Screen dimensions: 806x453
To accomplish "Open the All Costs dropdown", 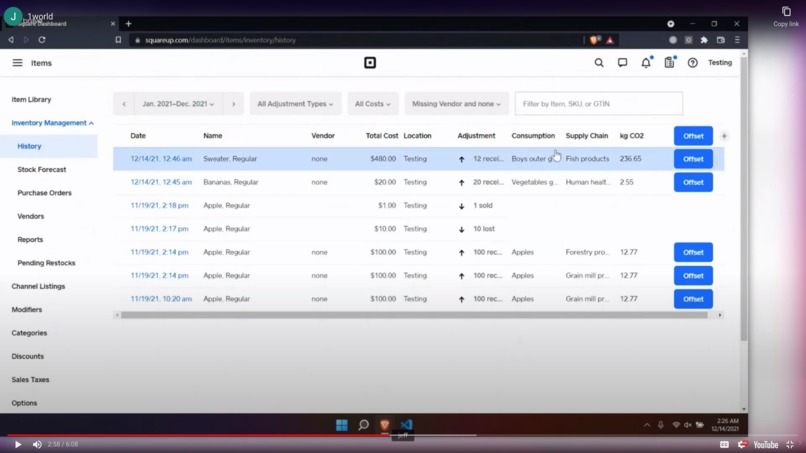I will (x=372, y=104).
